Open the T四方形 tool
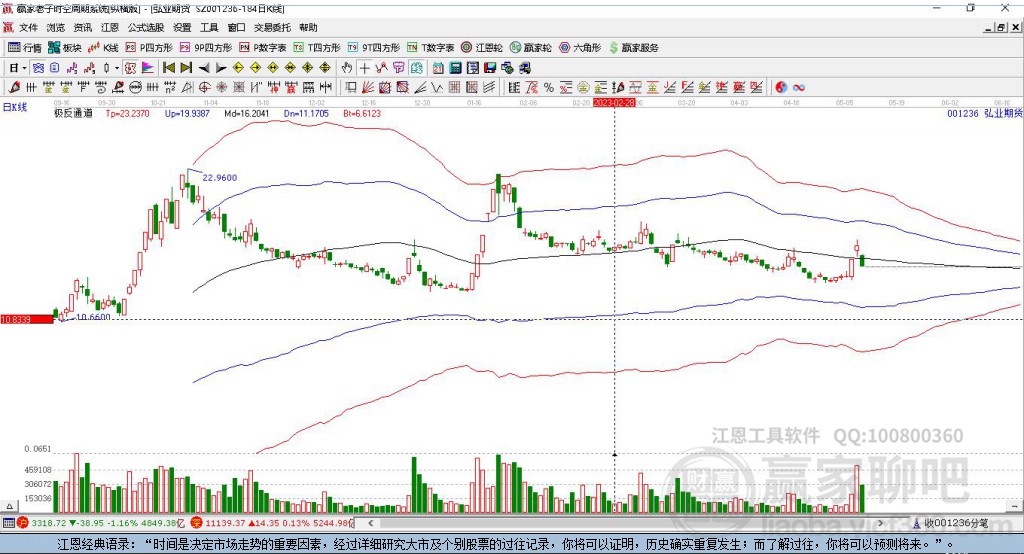Viewport: 1024px width, 554px height. pos(317,48)
